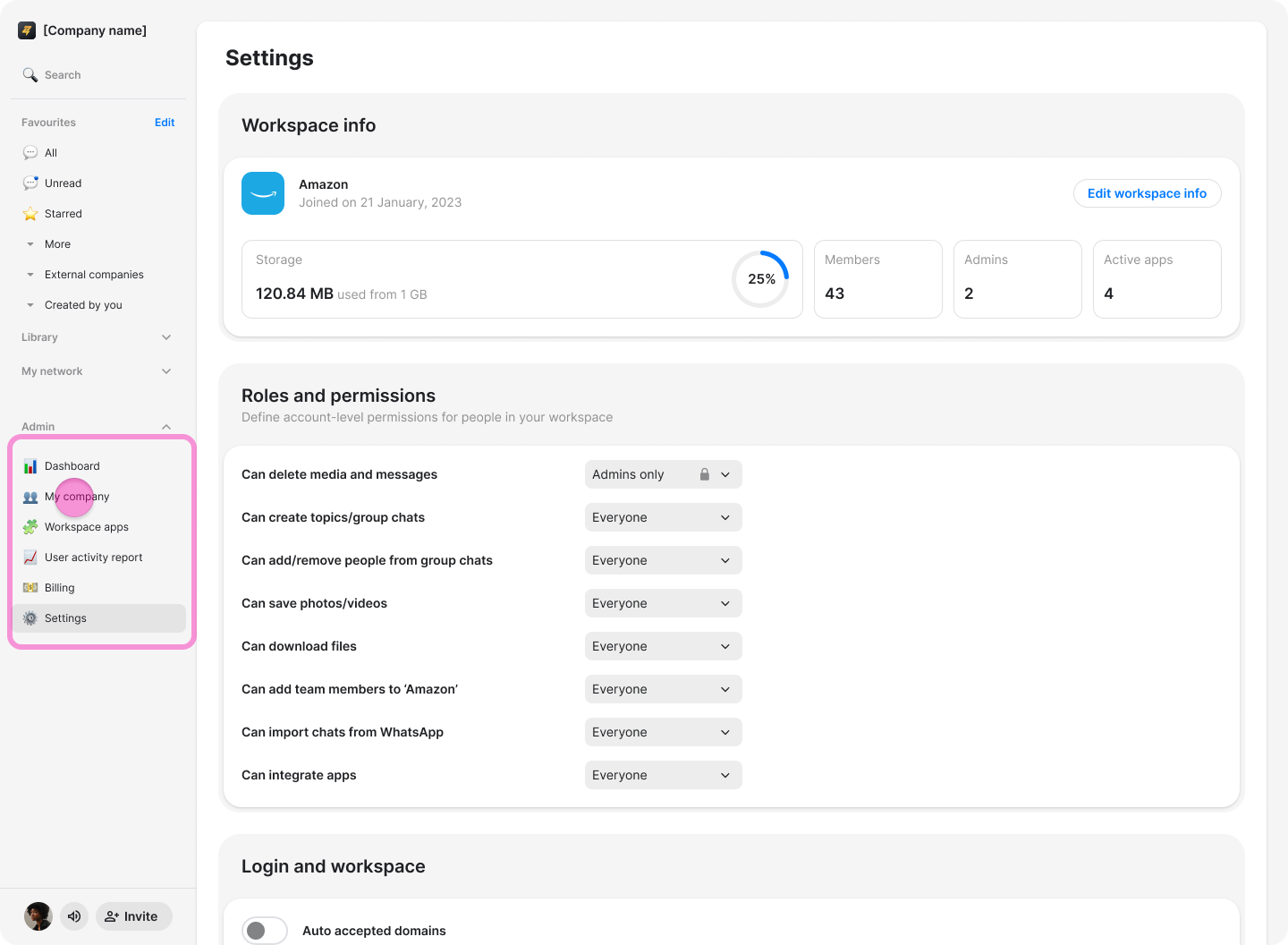Open the add team members dropdown
Viewport: 1288px width, 945px height.
tap(664, 689)
